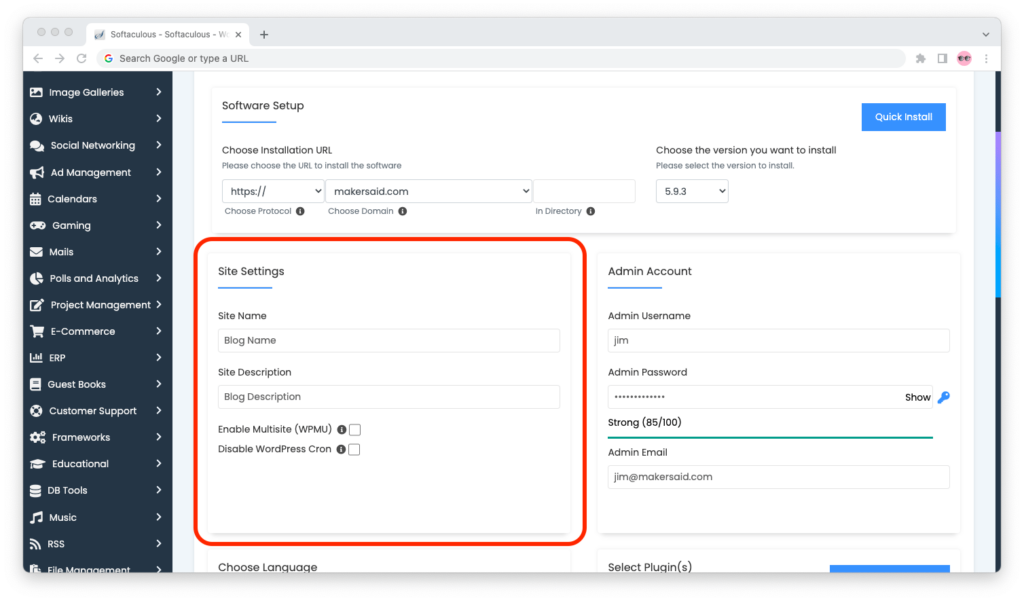Click the Enable Multisite info icon
1024x601 pixels.
(342, 430)
